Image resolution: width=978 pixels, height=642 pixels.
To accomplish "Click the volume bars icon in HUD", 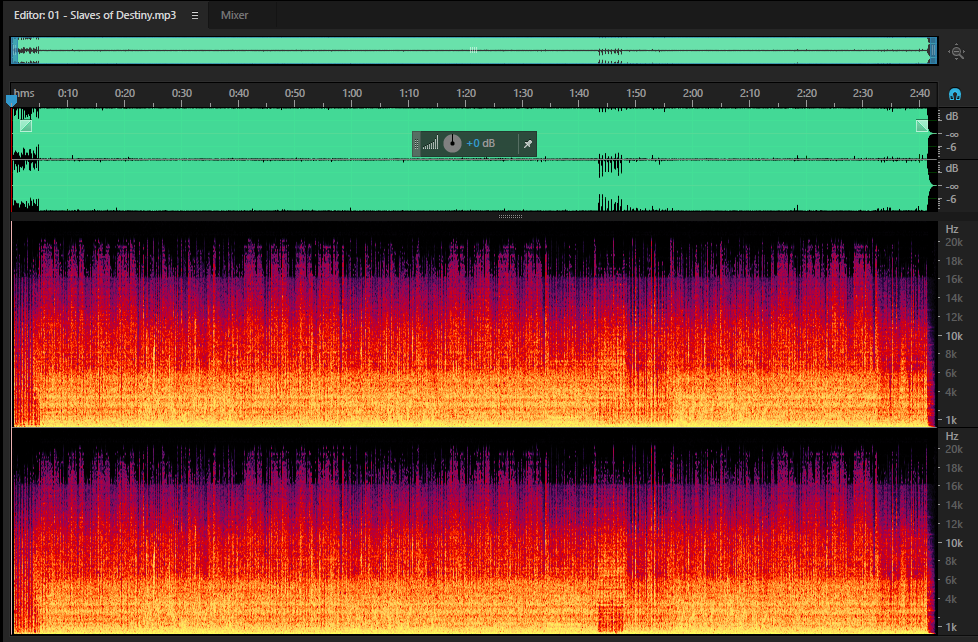I will point(430,143).
